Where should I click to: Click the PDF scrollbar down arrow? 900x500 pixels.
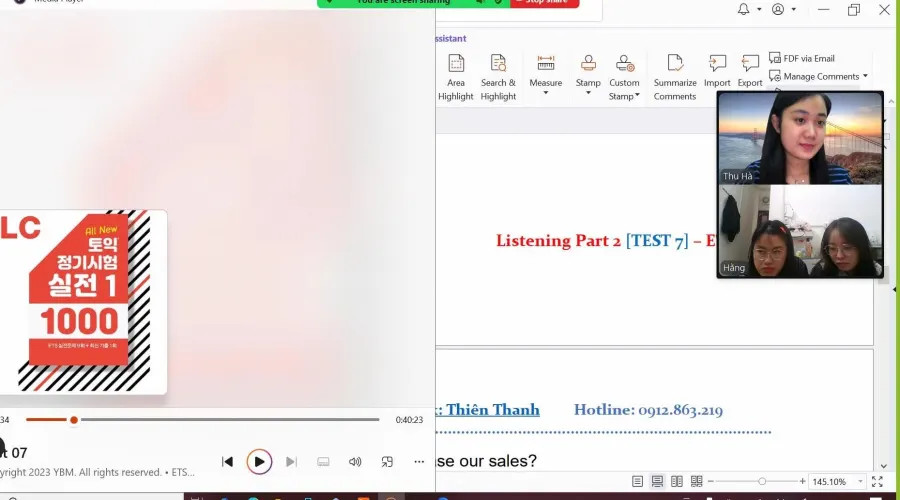[884, 466]
